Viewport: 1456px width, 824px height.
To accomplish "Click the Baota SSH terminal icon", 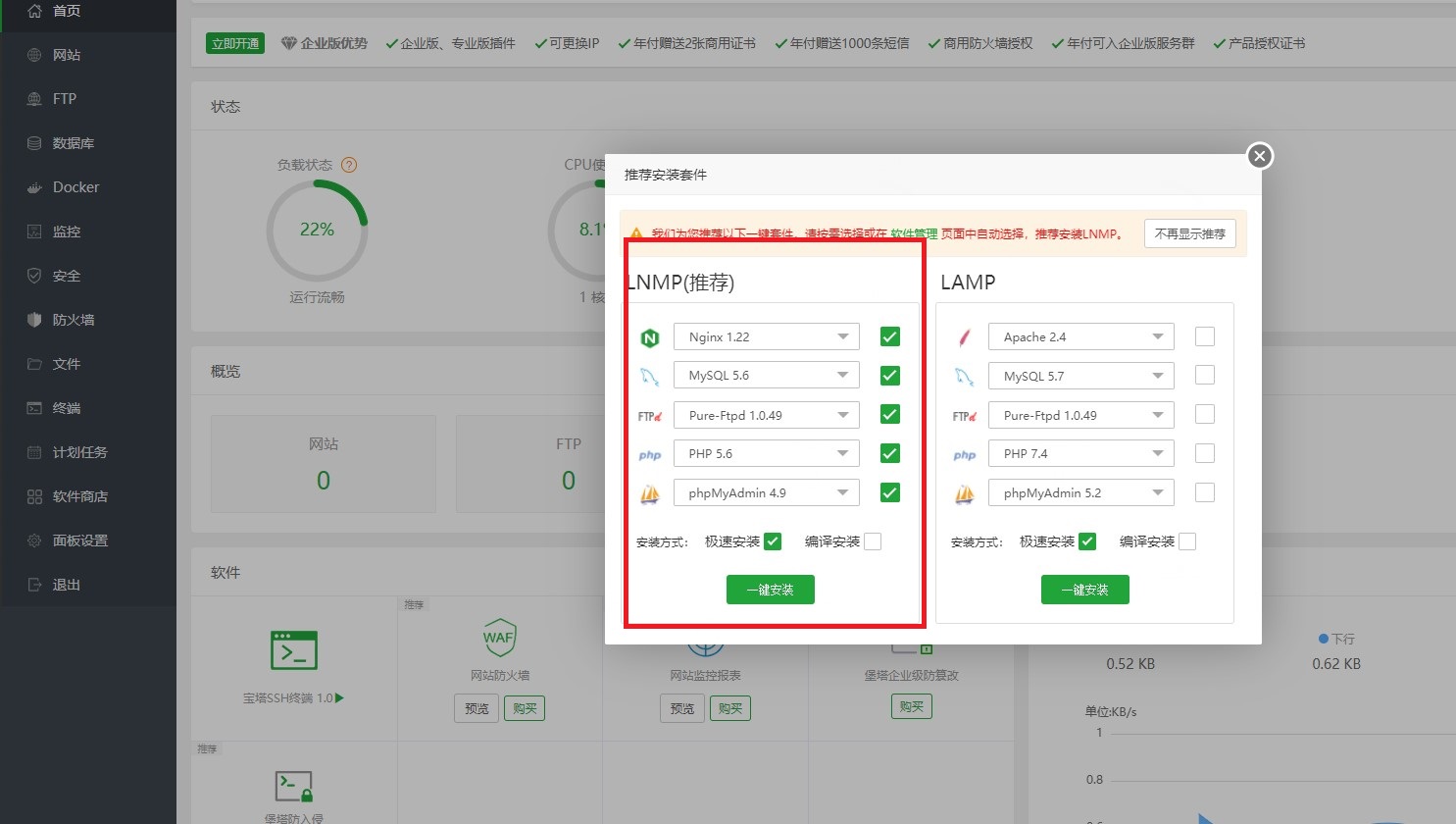I will 294,650.
